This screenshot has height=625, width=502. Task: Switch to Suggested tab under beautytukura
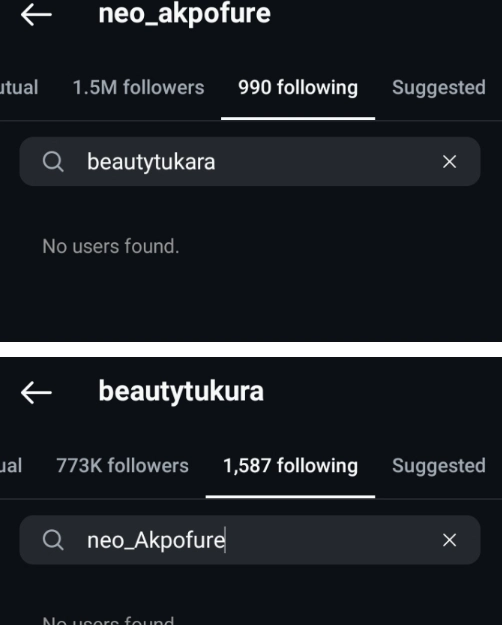[439, 466]
